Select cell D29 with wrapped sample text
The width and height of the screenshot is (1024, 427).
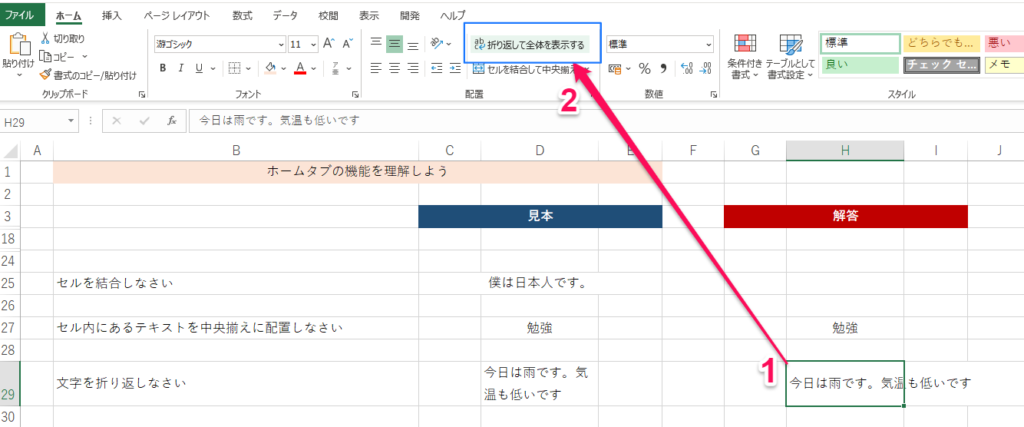click(540, 382)
